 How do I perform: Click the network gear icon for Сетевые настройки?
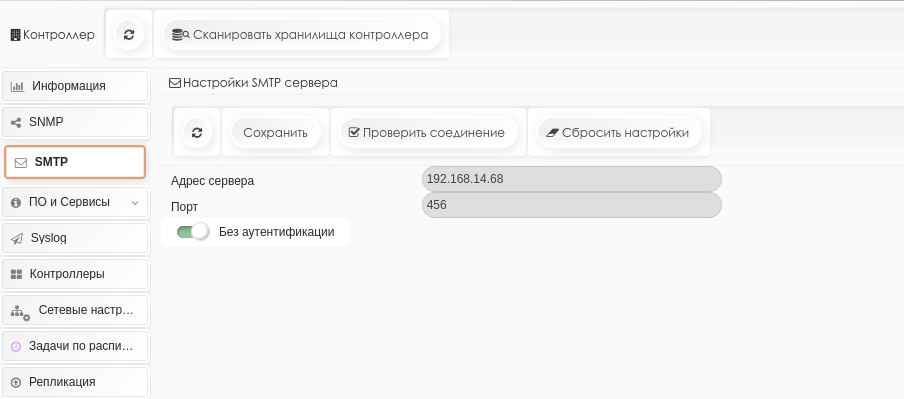21,313
